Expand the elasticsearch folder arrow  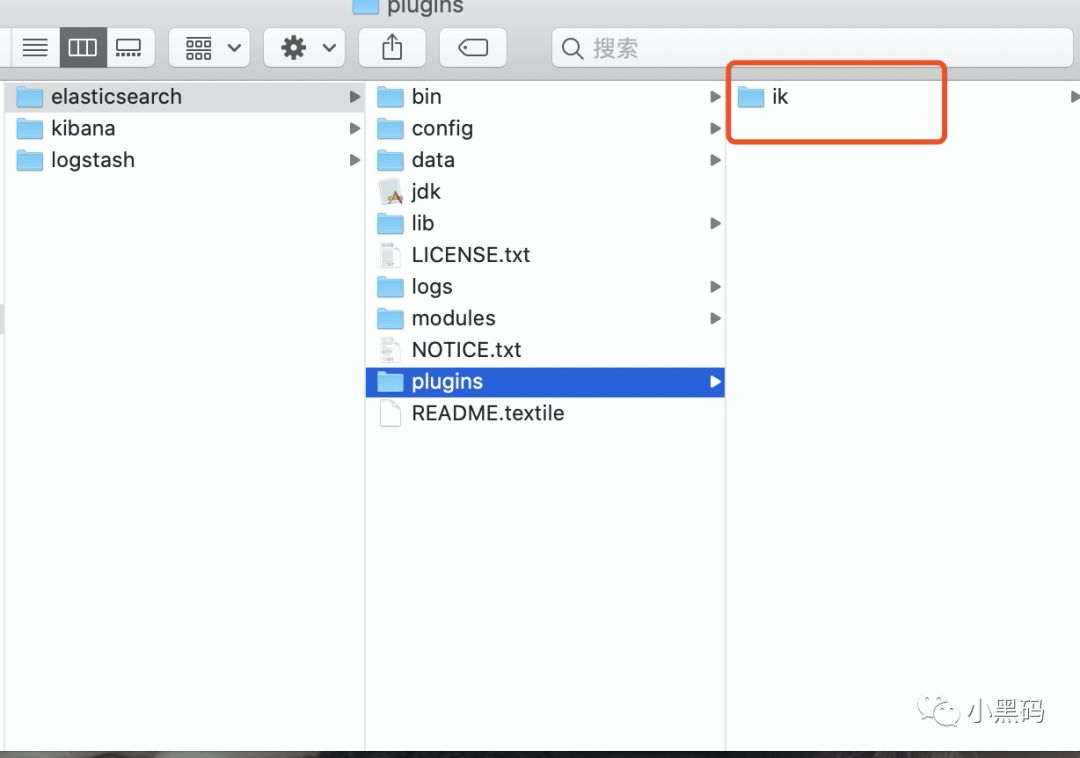tap(355, 97)
